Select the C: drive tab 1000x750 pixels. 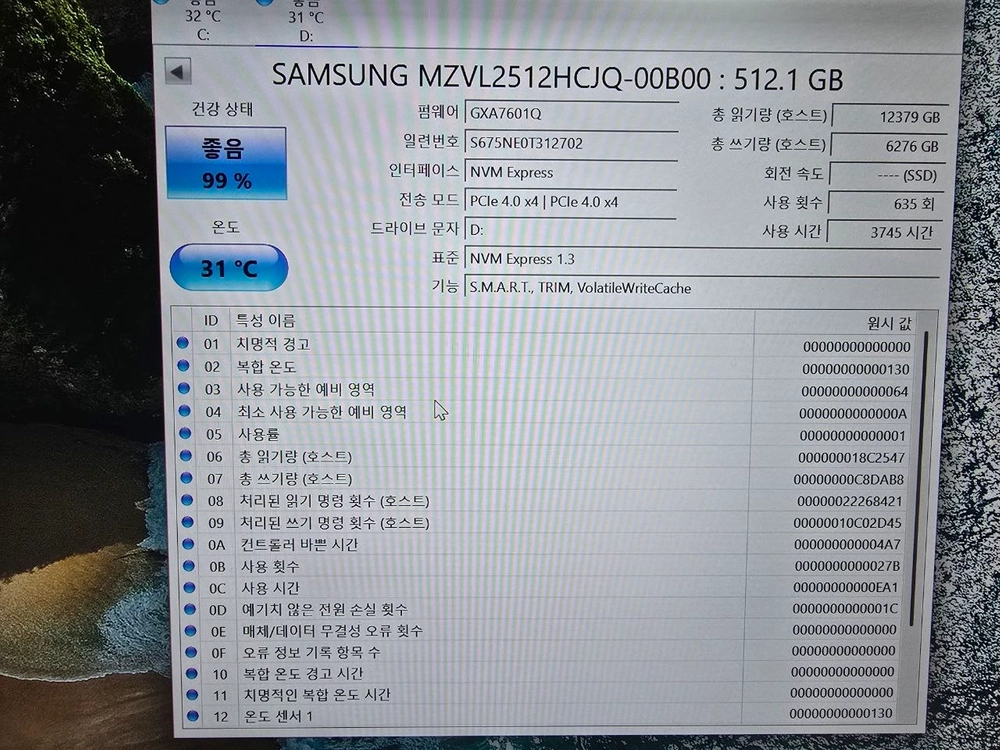pyautogui.click(x=203, y=24)
